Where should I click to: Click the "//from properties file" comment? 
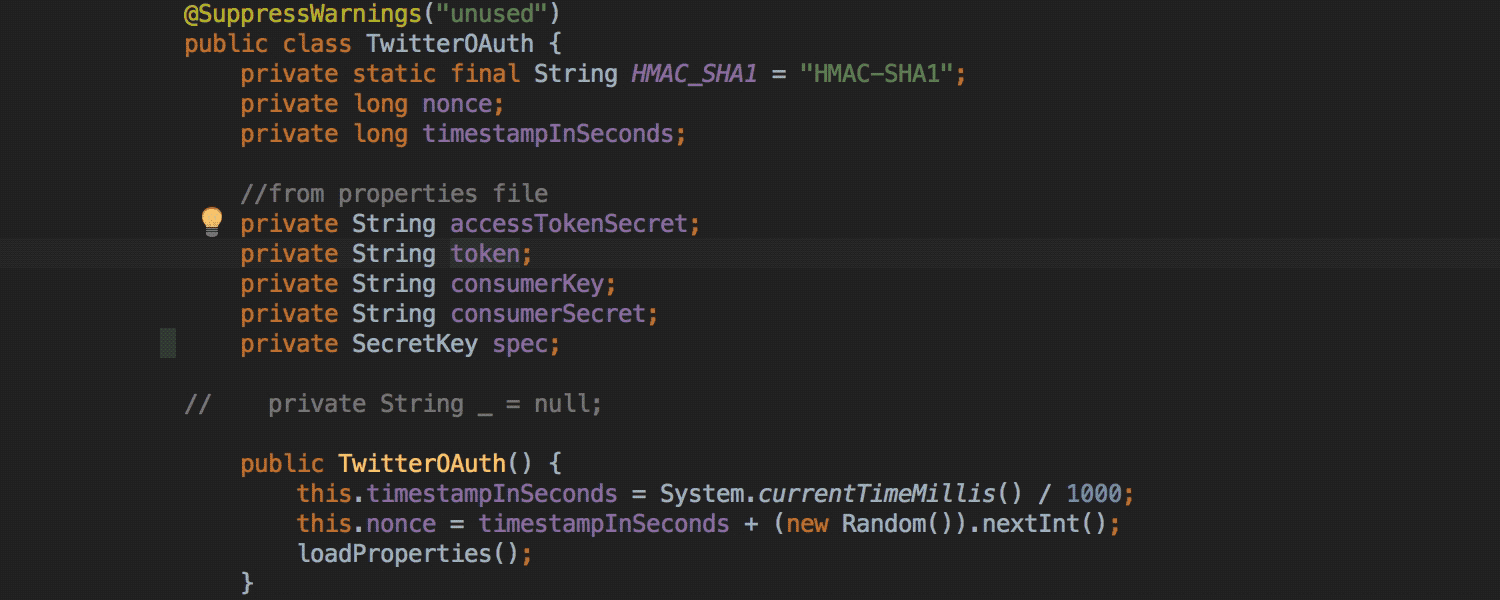click(394, 194)
